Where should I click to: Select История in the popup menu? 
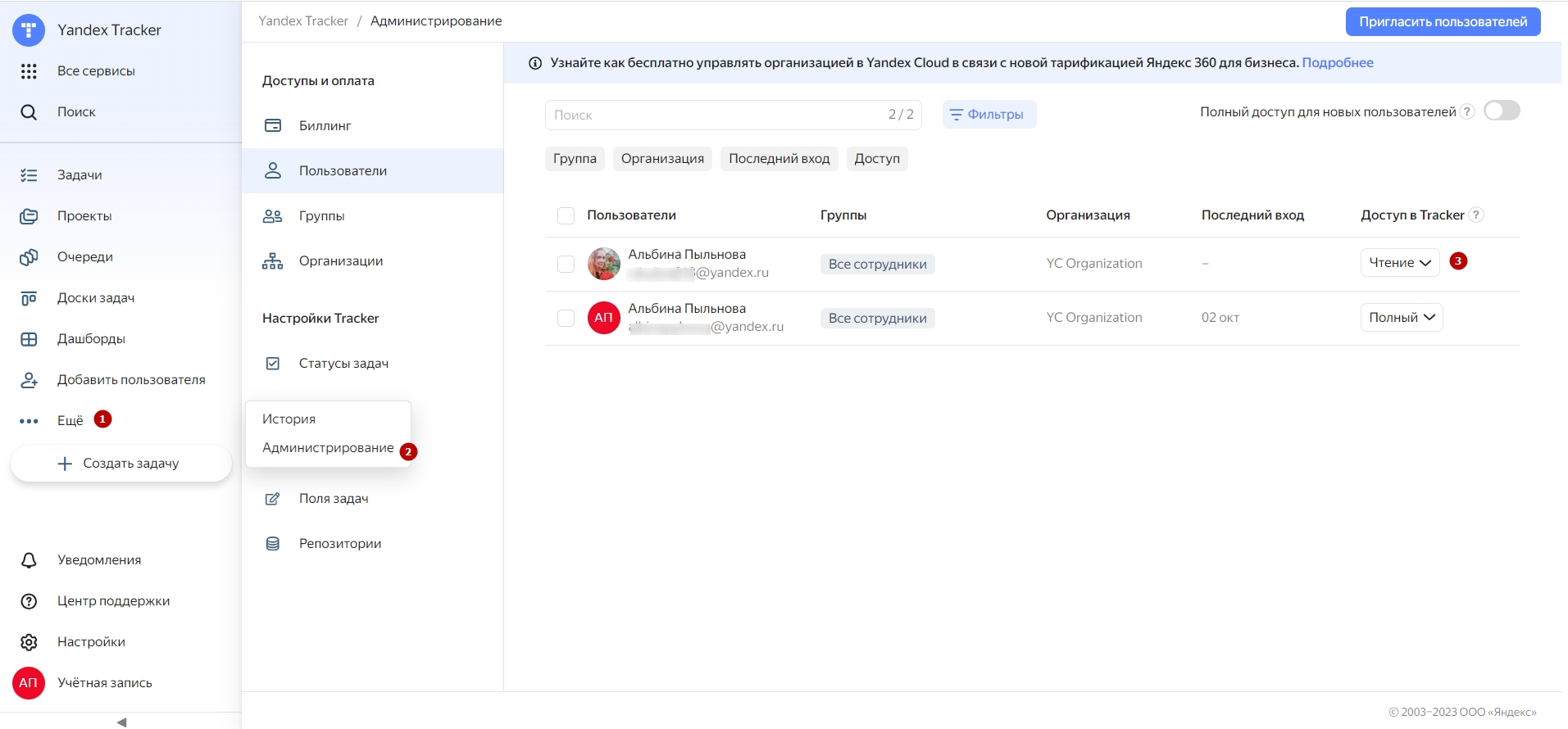point(289,419)
